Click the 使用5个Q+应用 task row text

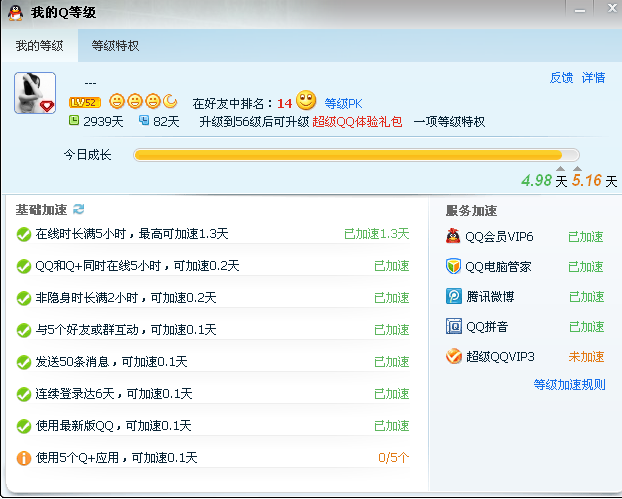(x=117, y=458)
